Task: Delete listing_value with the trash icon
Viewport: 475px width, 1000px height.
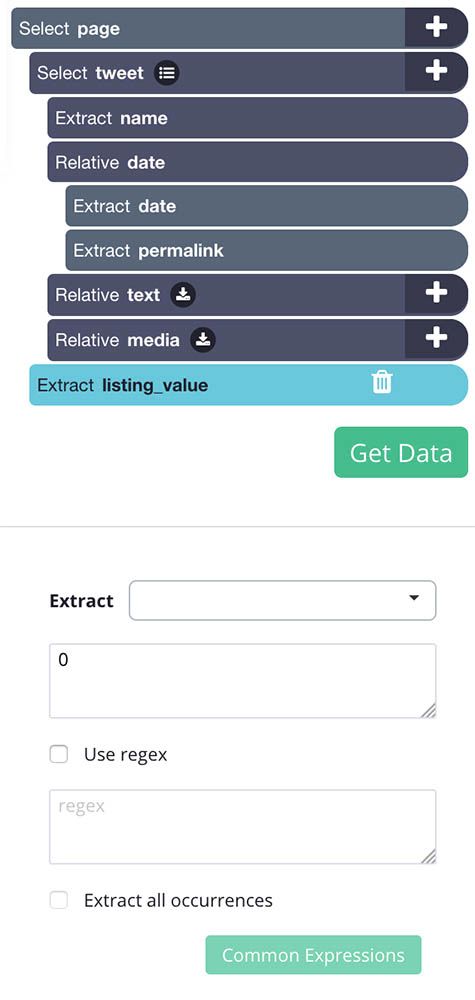Action: pyautogui.click(x=382, y=383)
